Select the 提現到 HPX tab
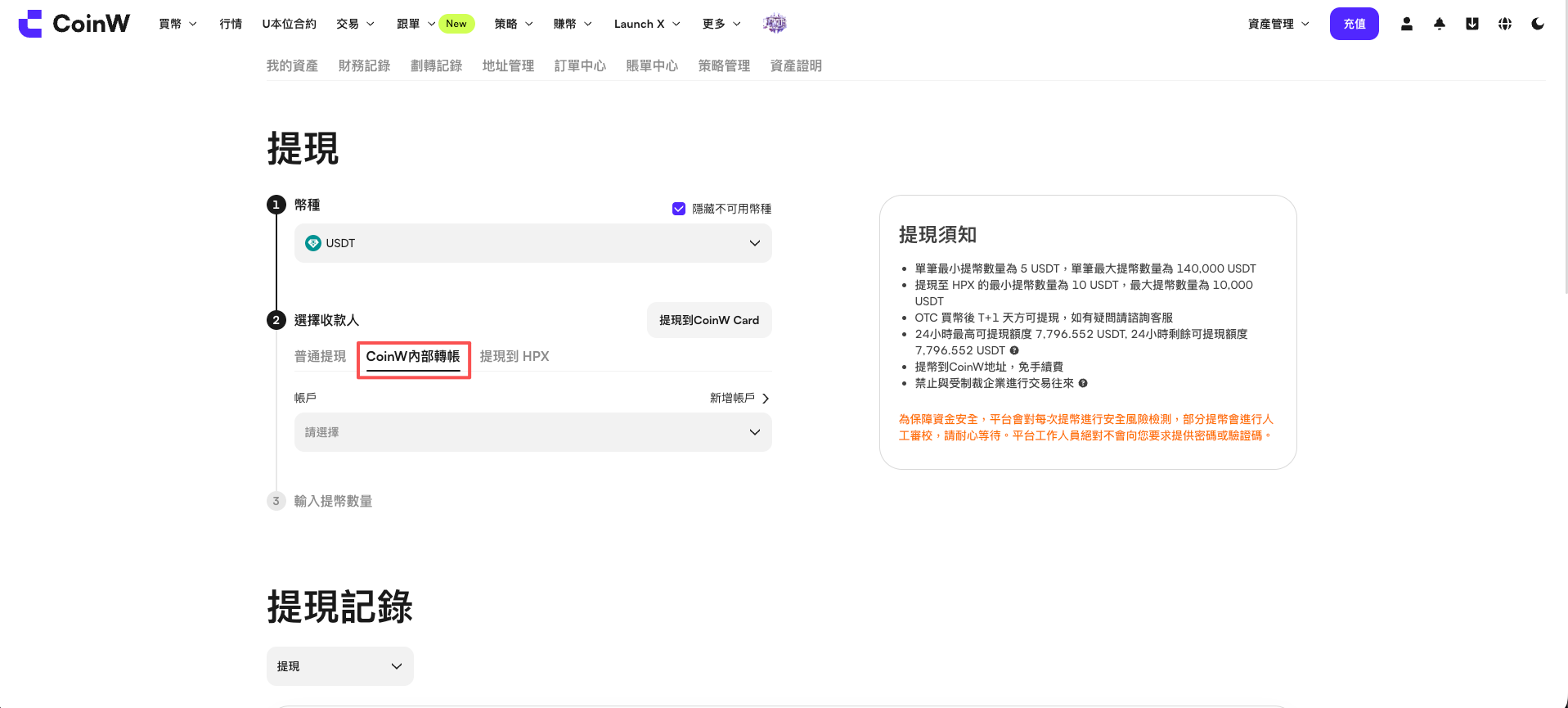1568x708 pixels. pos(514,356)
